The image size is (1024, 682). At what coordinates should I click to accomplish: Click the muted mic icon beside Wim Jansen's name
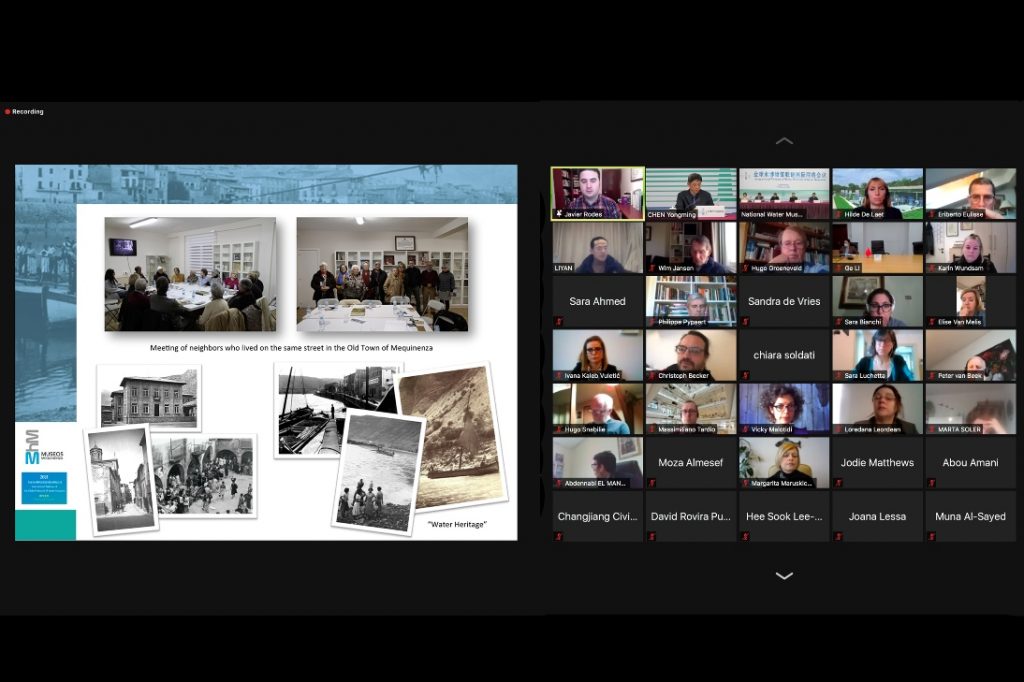652,268
